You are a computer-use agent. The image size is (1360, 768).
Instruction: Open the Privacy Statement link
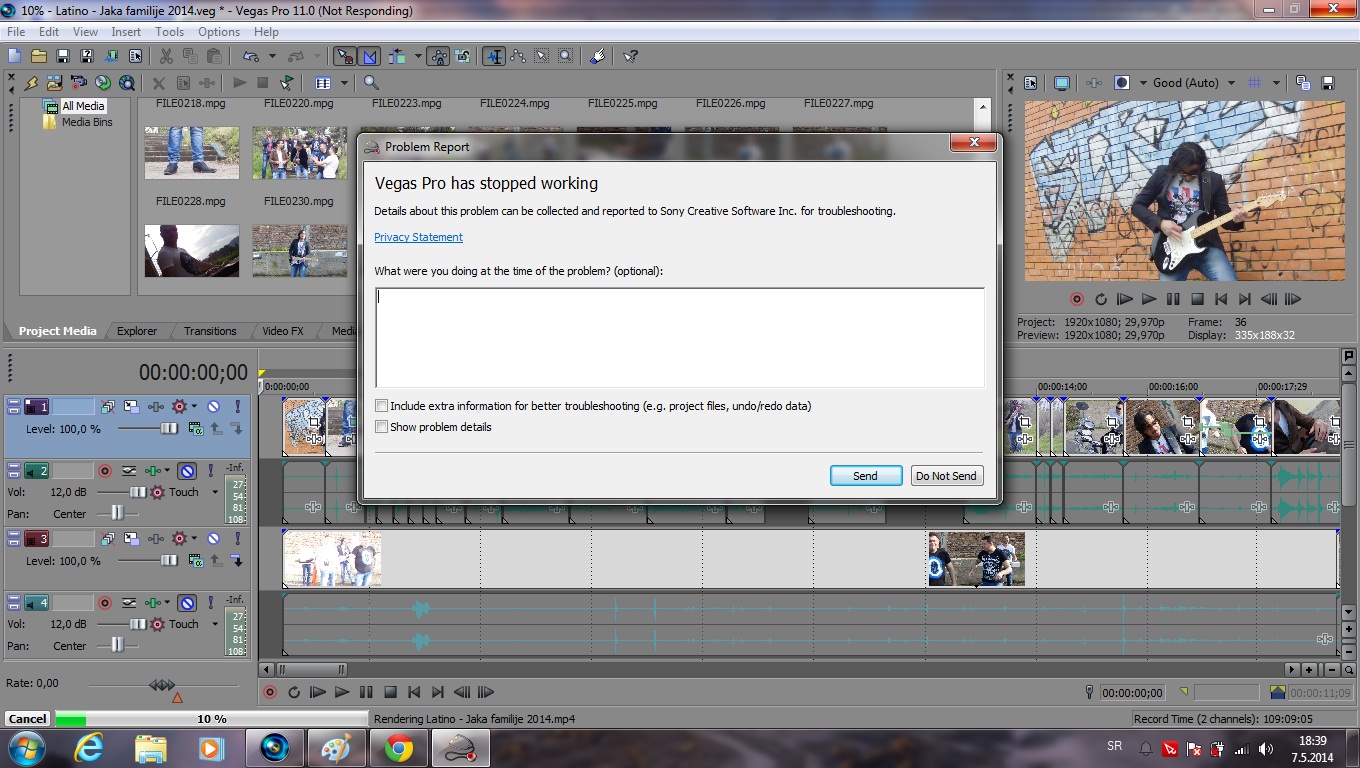coord(418,237)
